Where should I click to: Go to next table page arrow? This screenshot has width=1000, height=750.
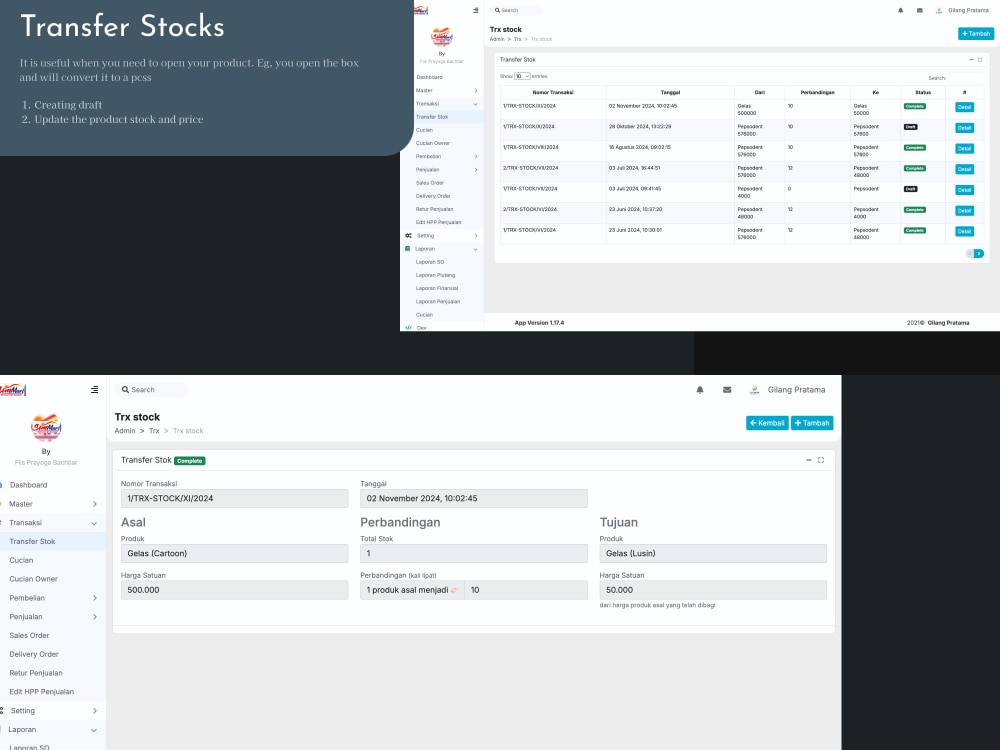pos(979,254)
